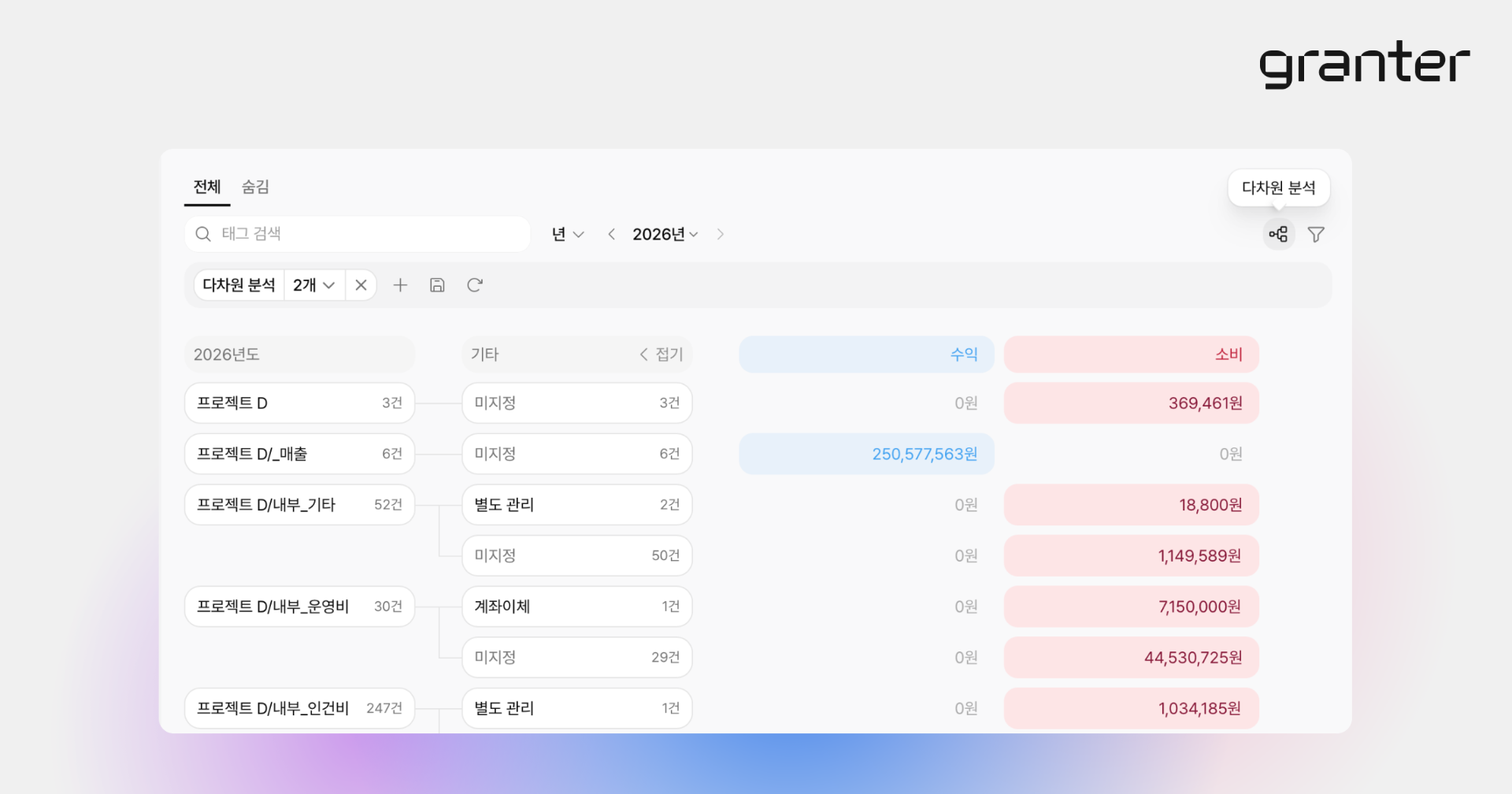
Task: Click the 2026년도 column header
Action: [299, 354]
